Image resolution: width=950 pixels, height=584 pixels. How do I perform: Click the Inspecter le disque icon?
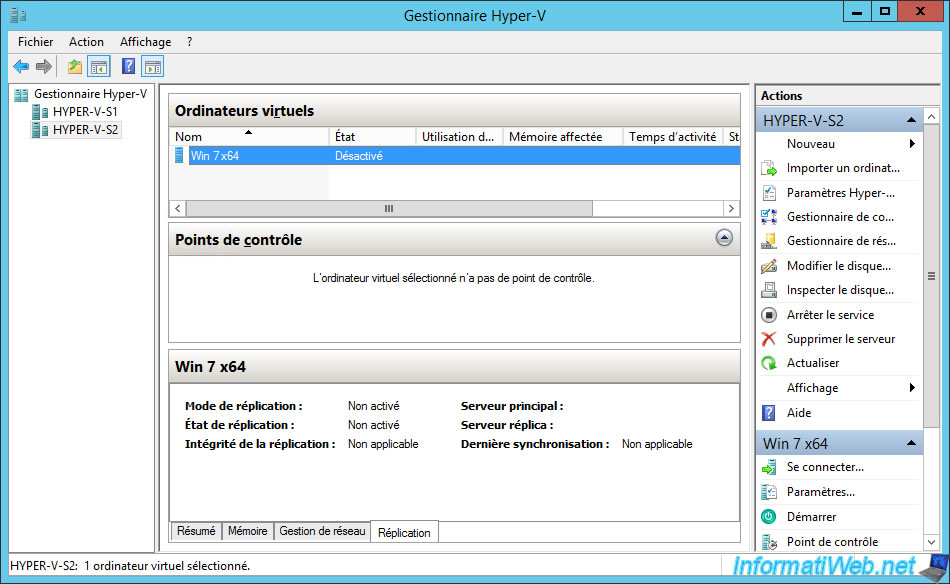click(769, 290)
